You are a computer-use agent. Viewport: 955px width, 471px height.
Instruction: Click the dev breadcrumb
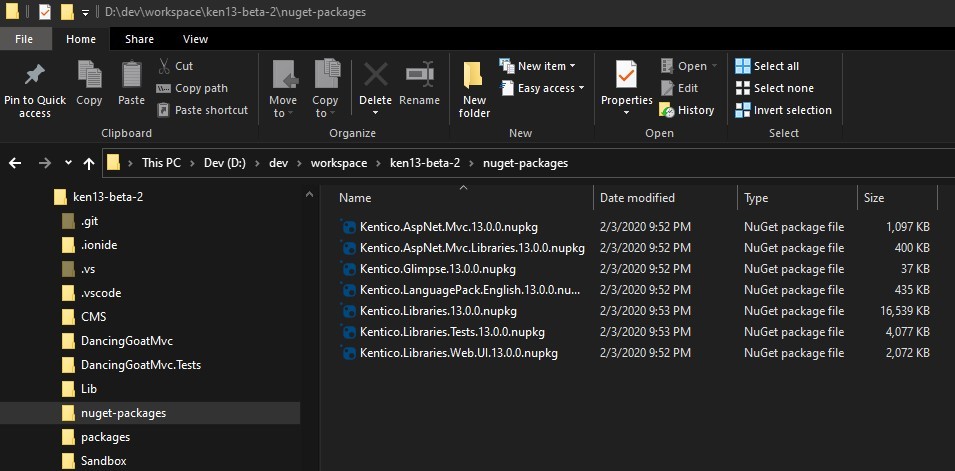coord(278,163)
